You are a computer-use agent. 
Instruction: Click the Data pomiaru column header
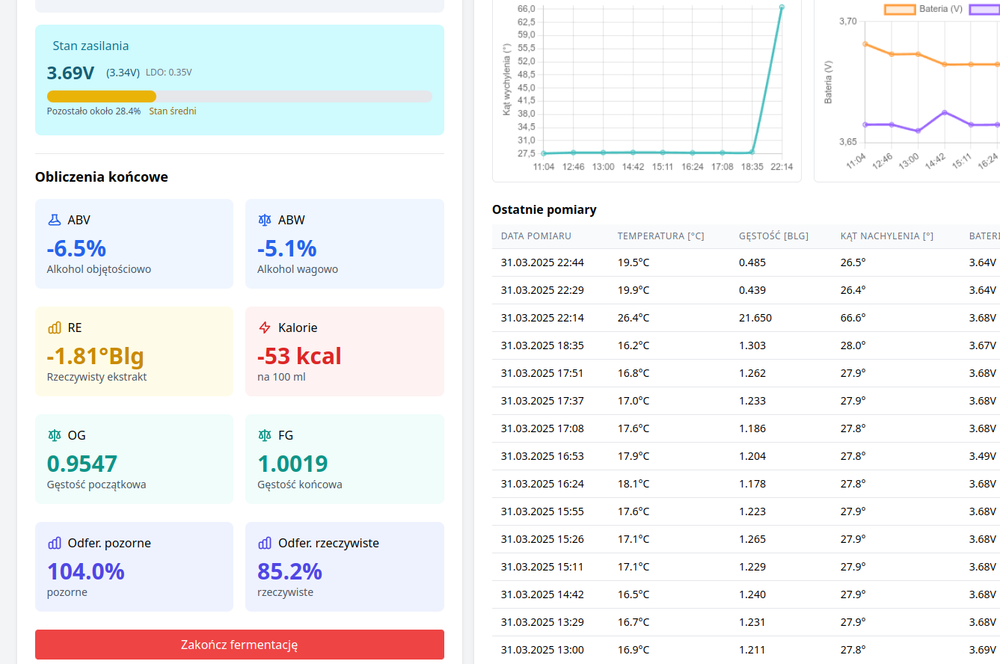click(535, 236)
